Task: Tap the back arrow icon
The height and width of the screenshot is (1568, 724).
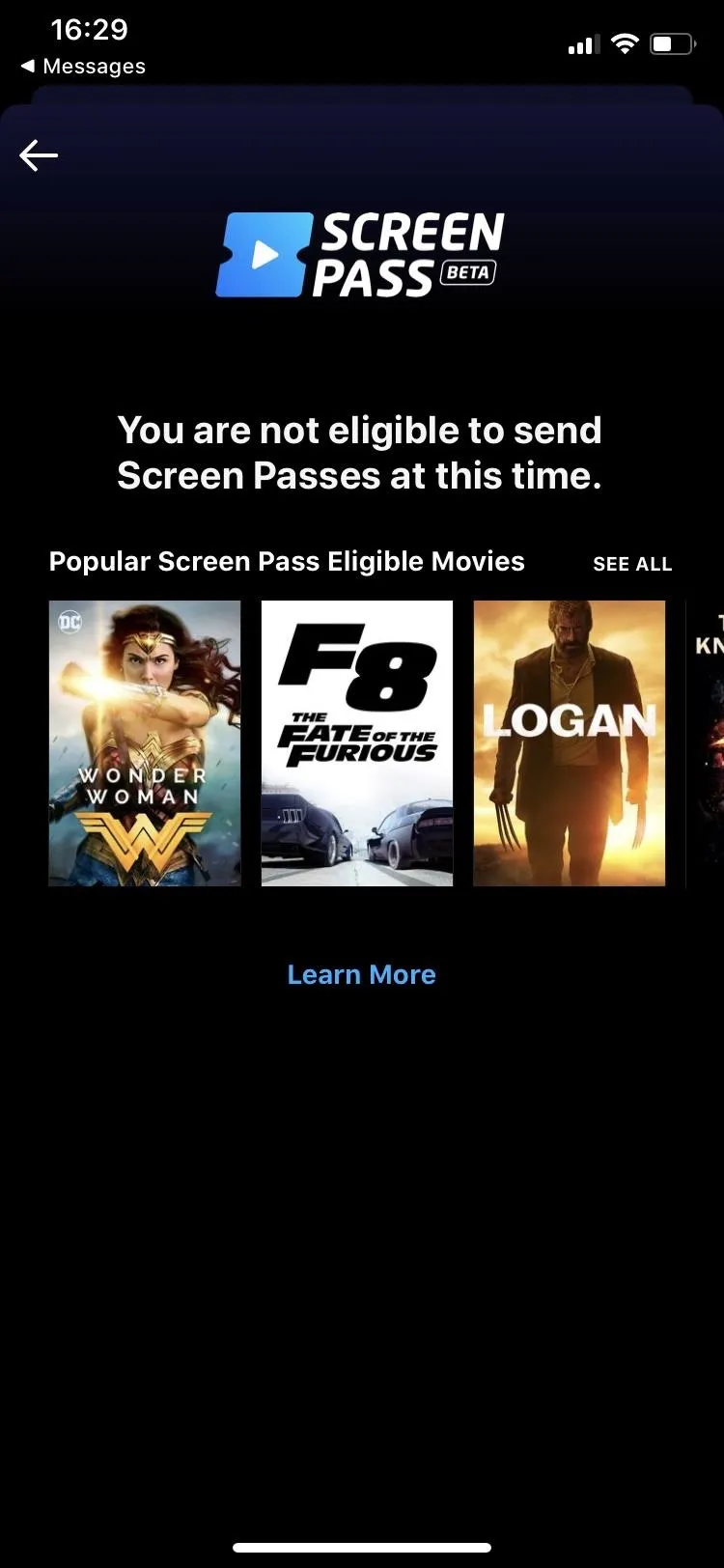Action: coord(39,154)
